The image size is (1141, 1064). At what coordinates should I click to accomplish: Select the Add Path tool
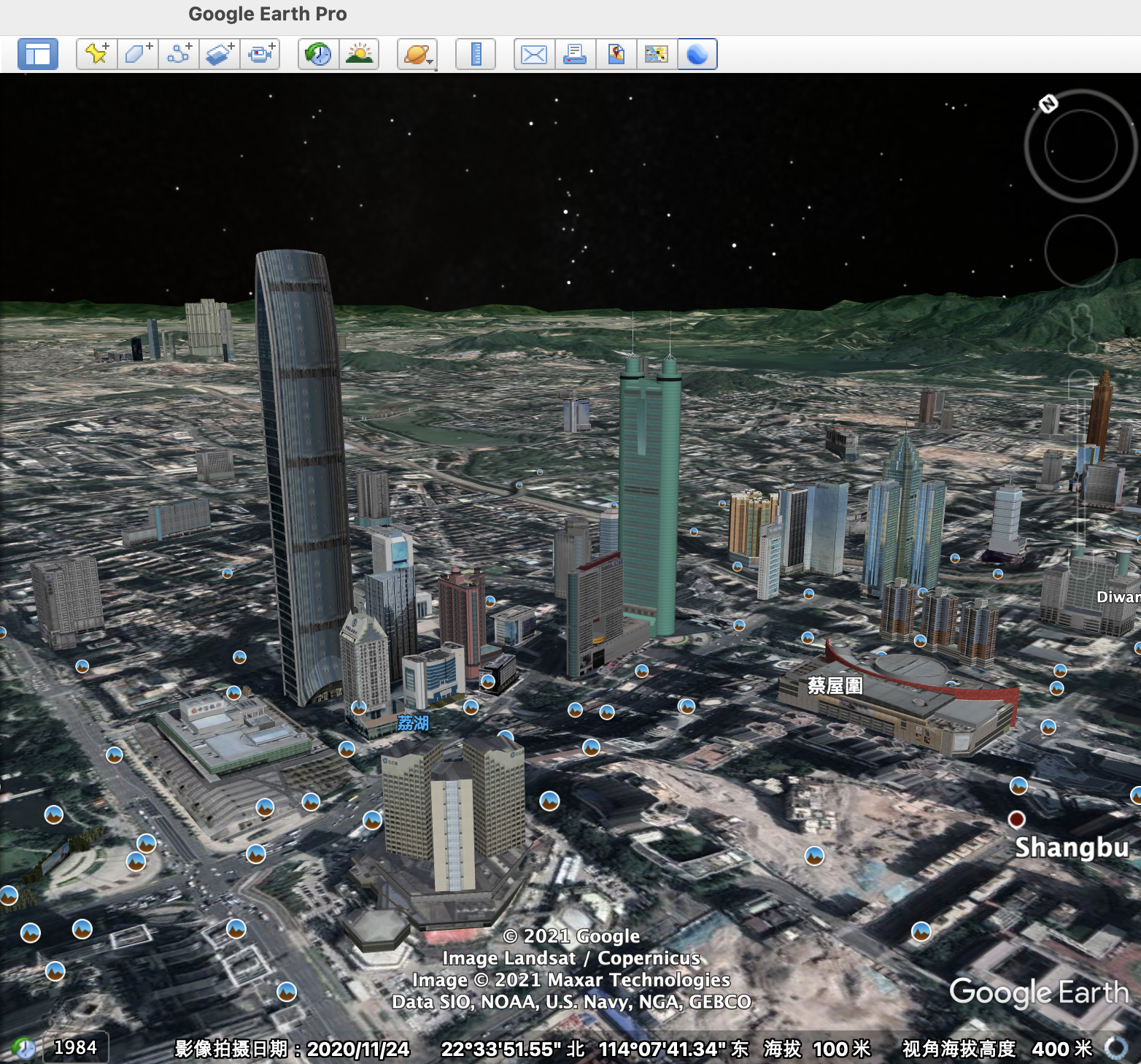tap(178, 54)
